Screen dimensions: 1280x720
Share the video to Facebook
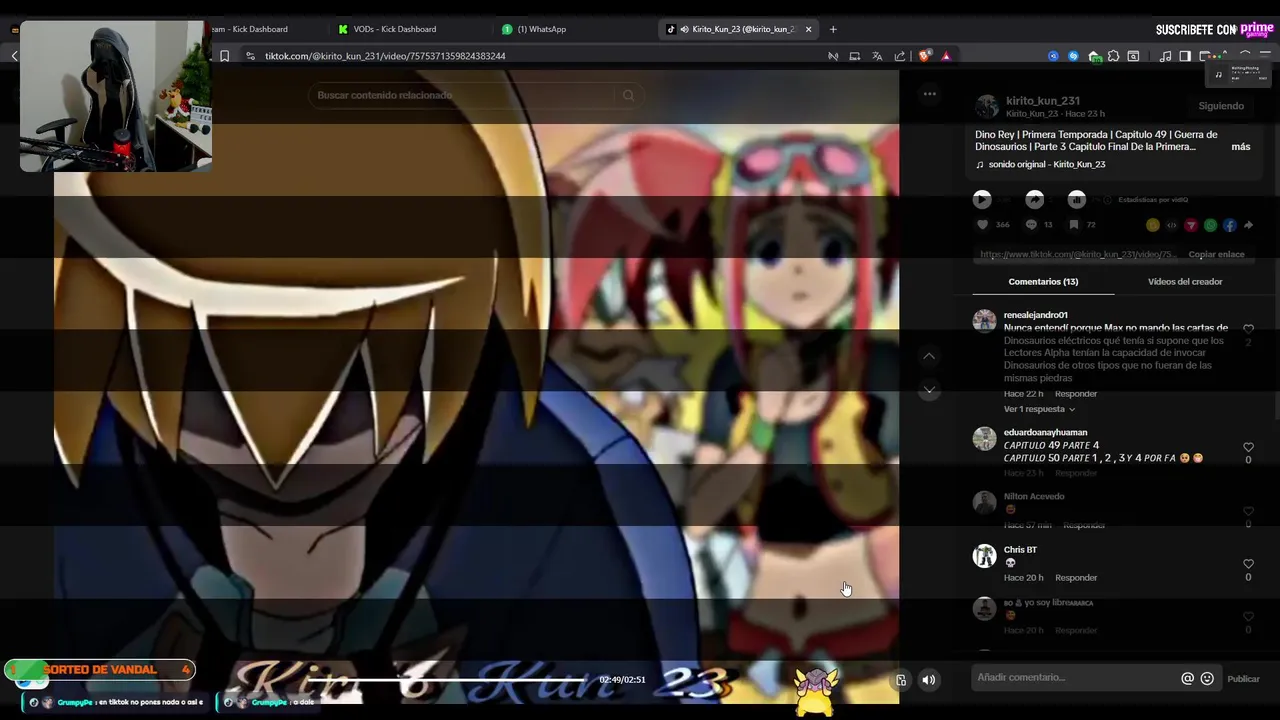tap(1229, 225)
